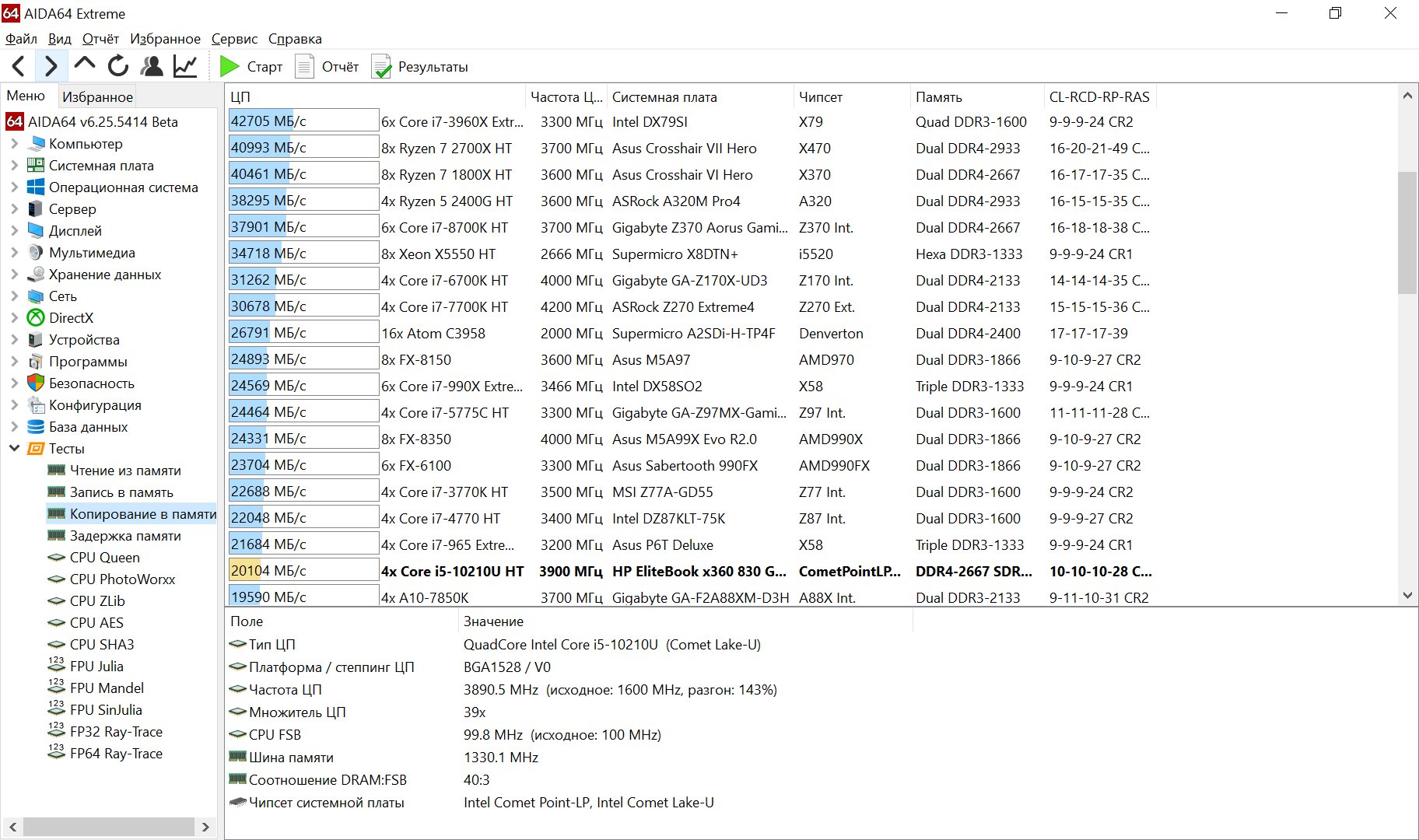
Task: Sort by the ЦП column header
Action: point(376,97)
